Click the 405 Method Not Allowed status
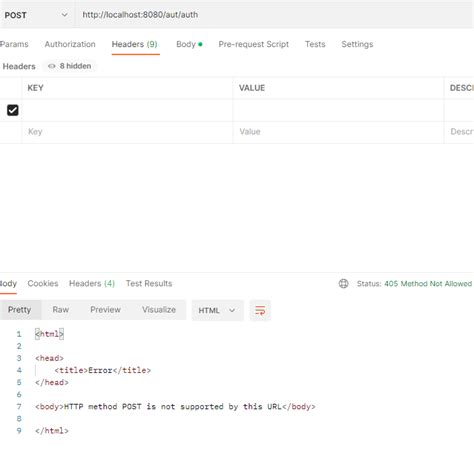The image size is (474, 467). [x=428, y=284]
